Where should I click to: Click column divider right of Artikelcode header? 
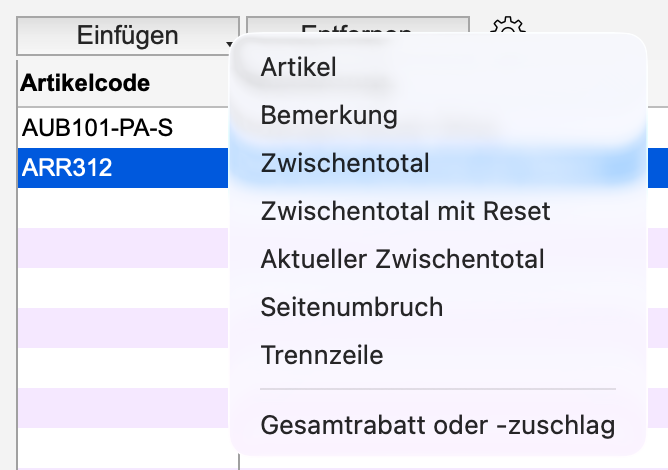(239, 82)
